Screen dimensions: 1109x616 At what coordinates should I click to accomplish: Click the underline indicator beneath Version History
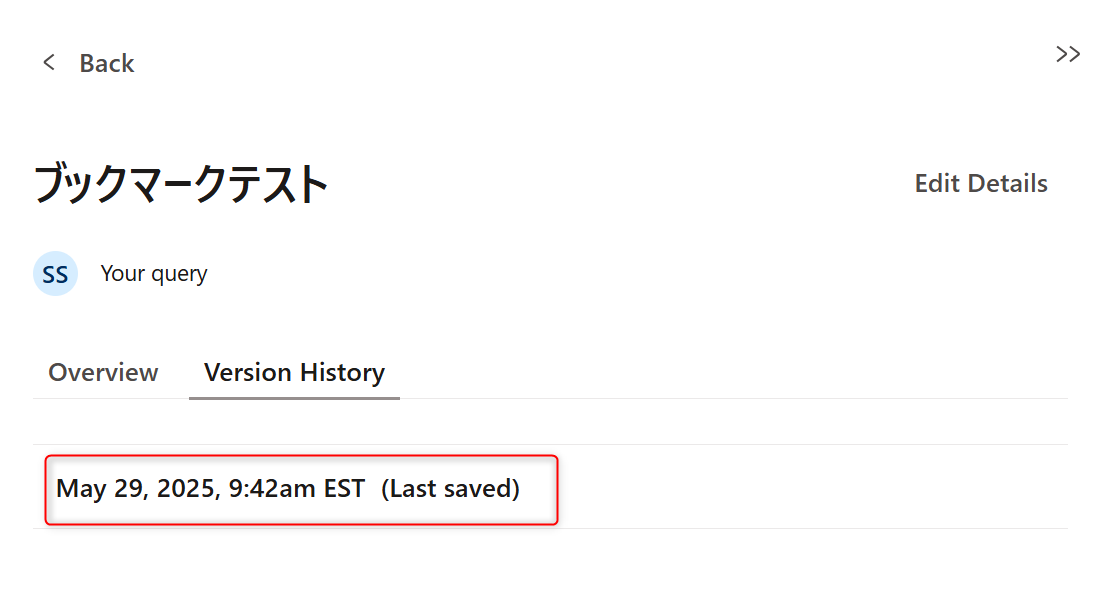pyautogui.click(x=294, y=398)
